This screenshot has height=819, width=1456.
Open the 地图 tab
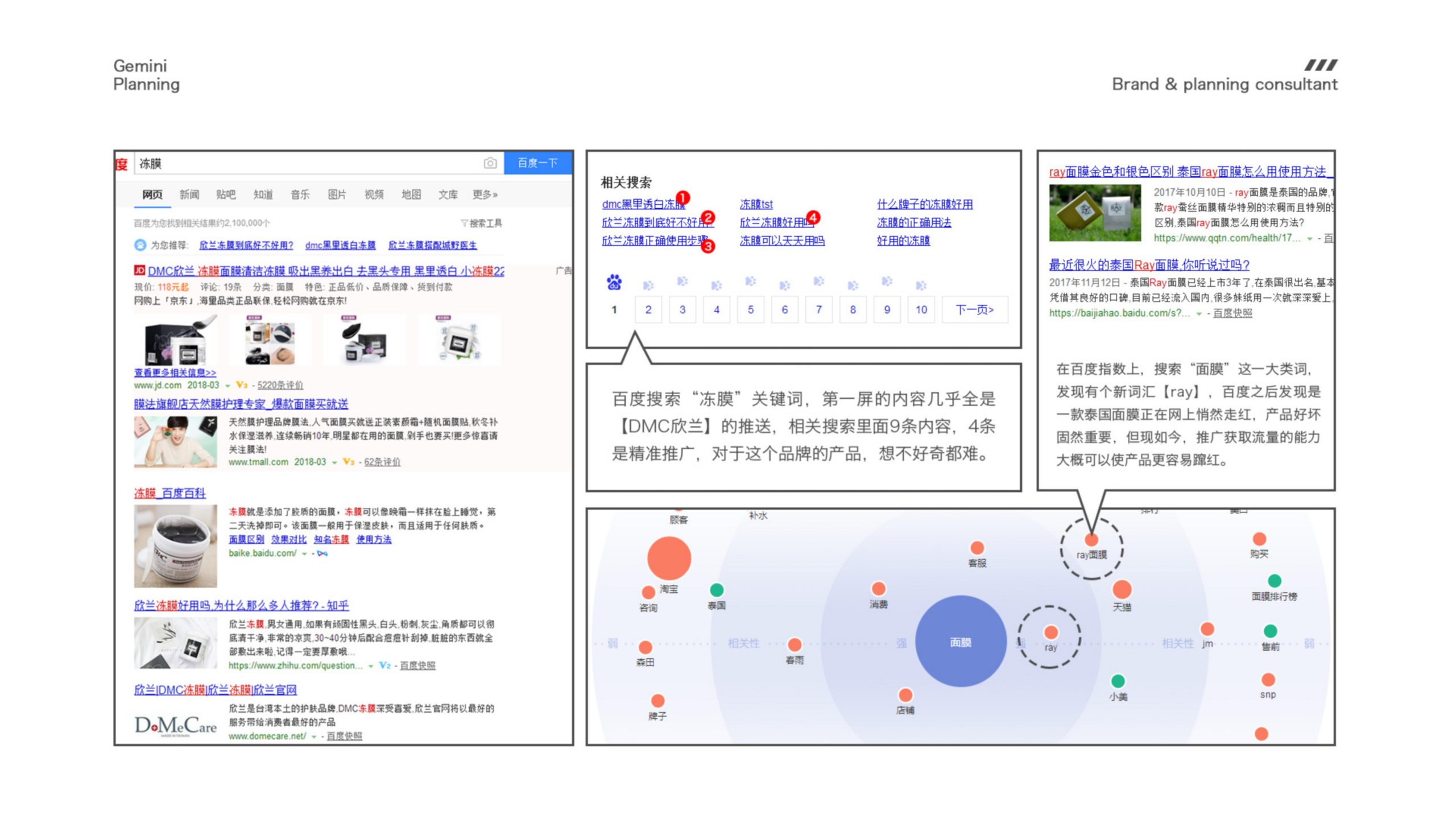point(411,195)
